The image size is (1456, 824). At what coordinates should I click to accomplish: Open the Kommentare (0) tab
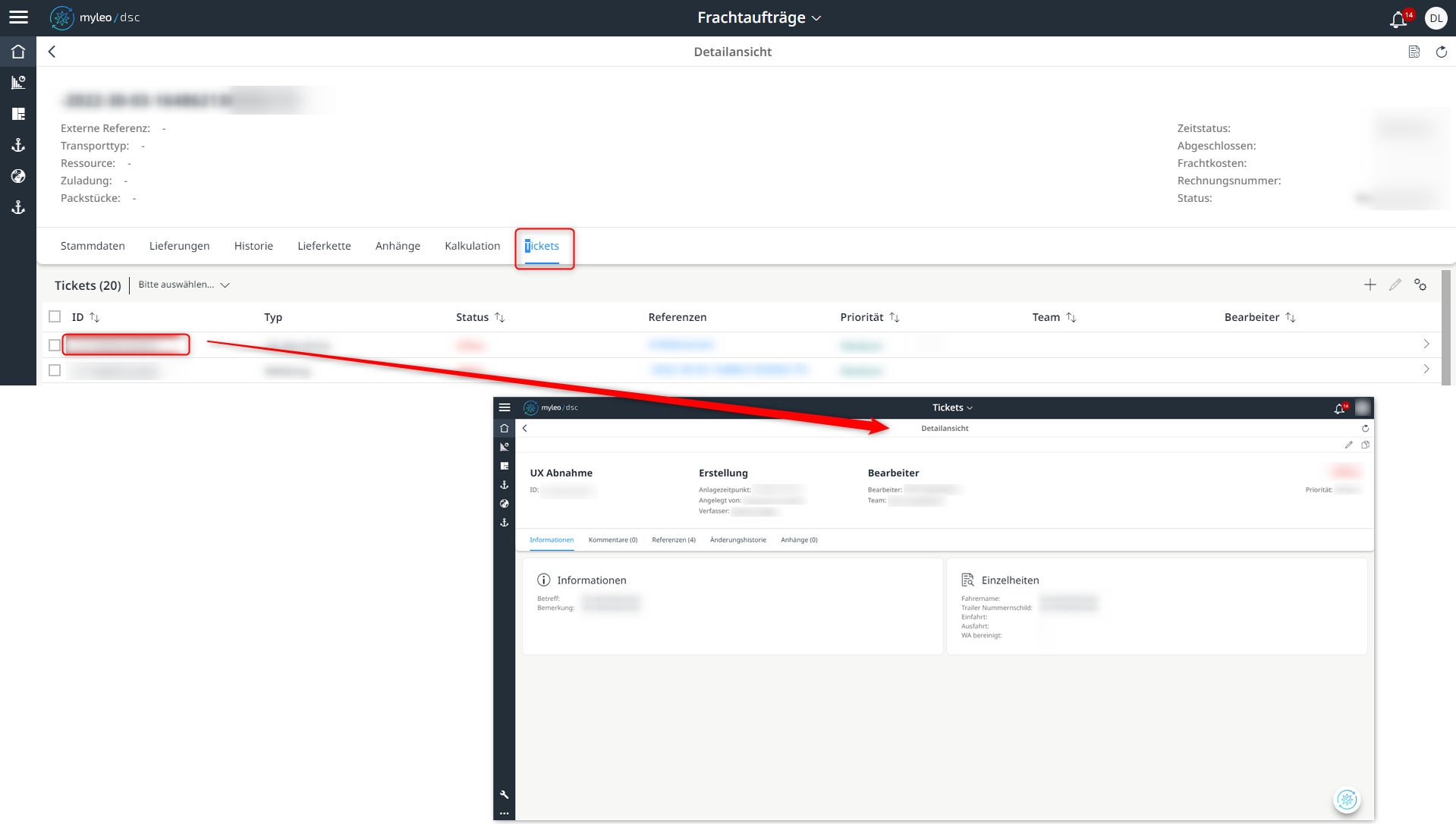click(x=613, y=540)
